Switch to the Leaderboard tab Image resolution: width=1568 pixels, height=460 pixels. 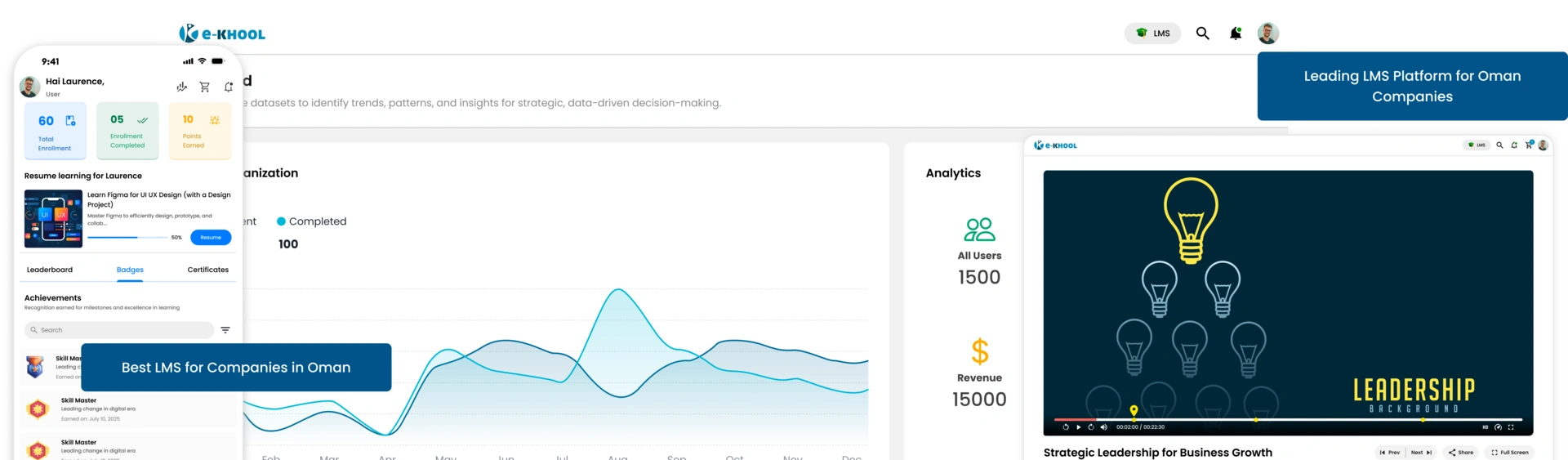point(50,270)
